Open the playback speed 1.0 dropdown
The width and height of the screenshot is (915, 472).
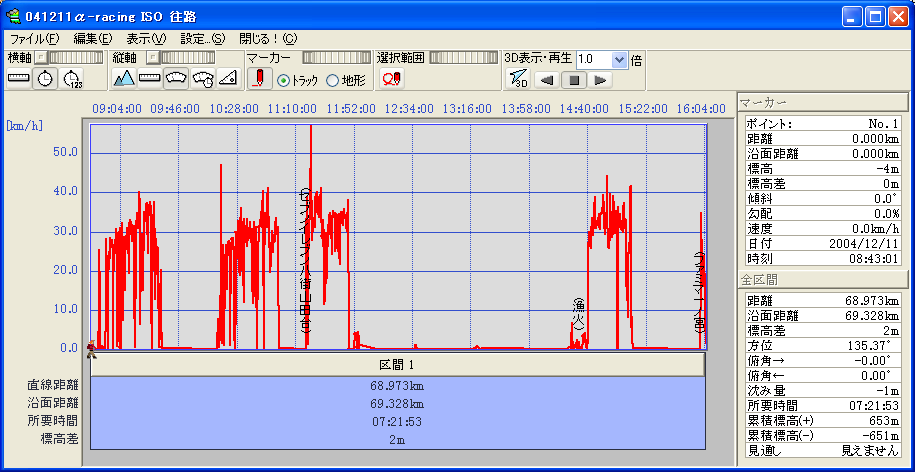[x=619, y=59]
